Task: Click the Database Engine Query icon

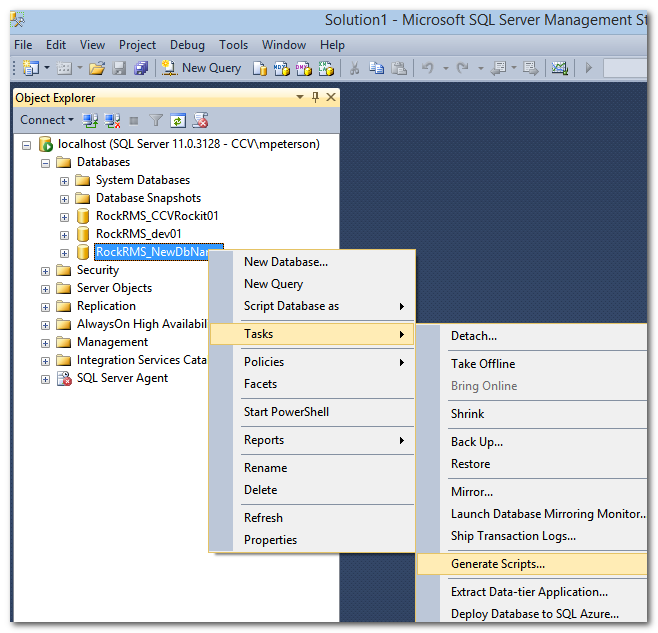Action: click(x=260, y=68)
